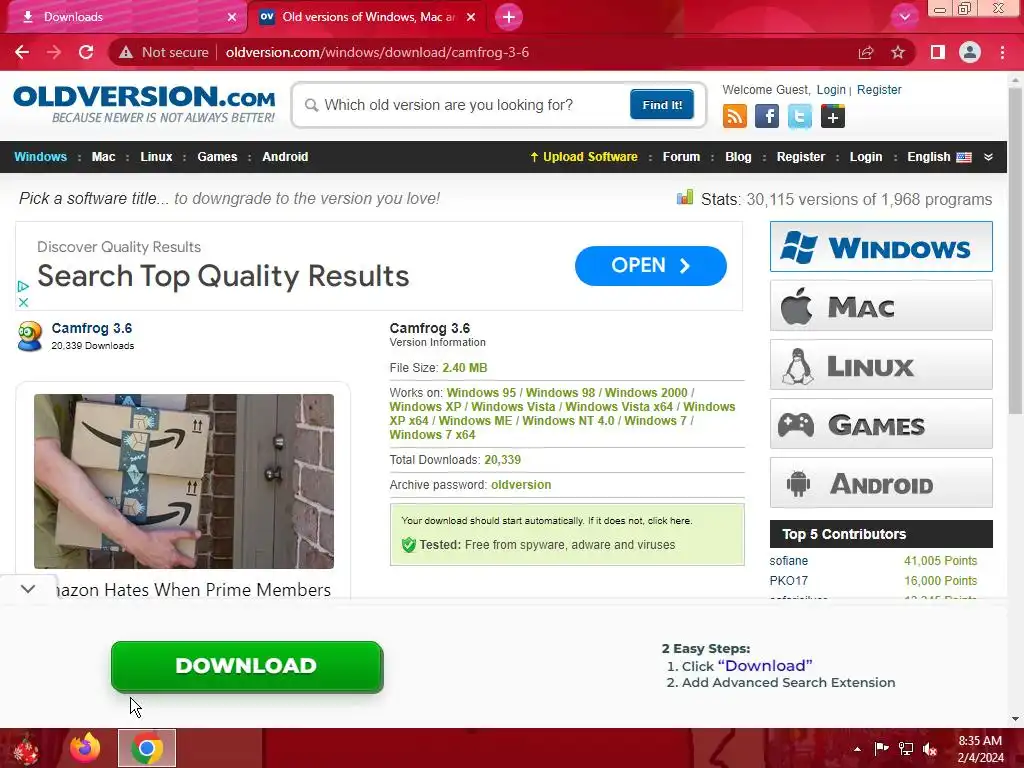Open the Blog nav link
The height and width of the screenshot is (768, 1024).
738,157
